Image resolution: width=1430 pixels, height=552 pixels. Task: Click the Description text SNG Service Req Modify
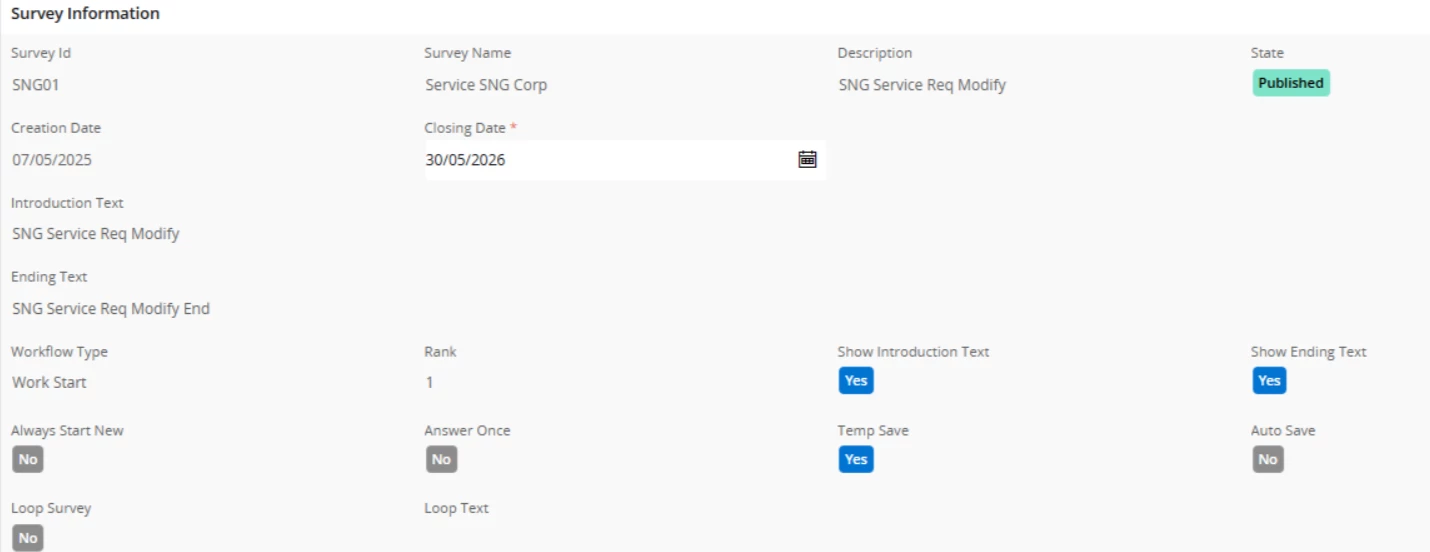pyautogui.click(x=922, y=85)
